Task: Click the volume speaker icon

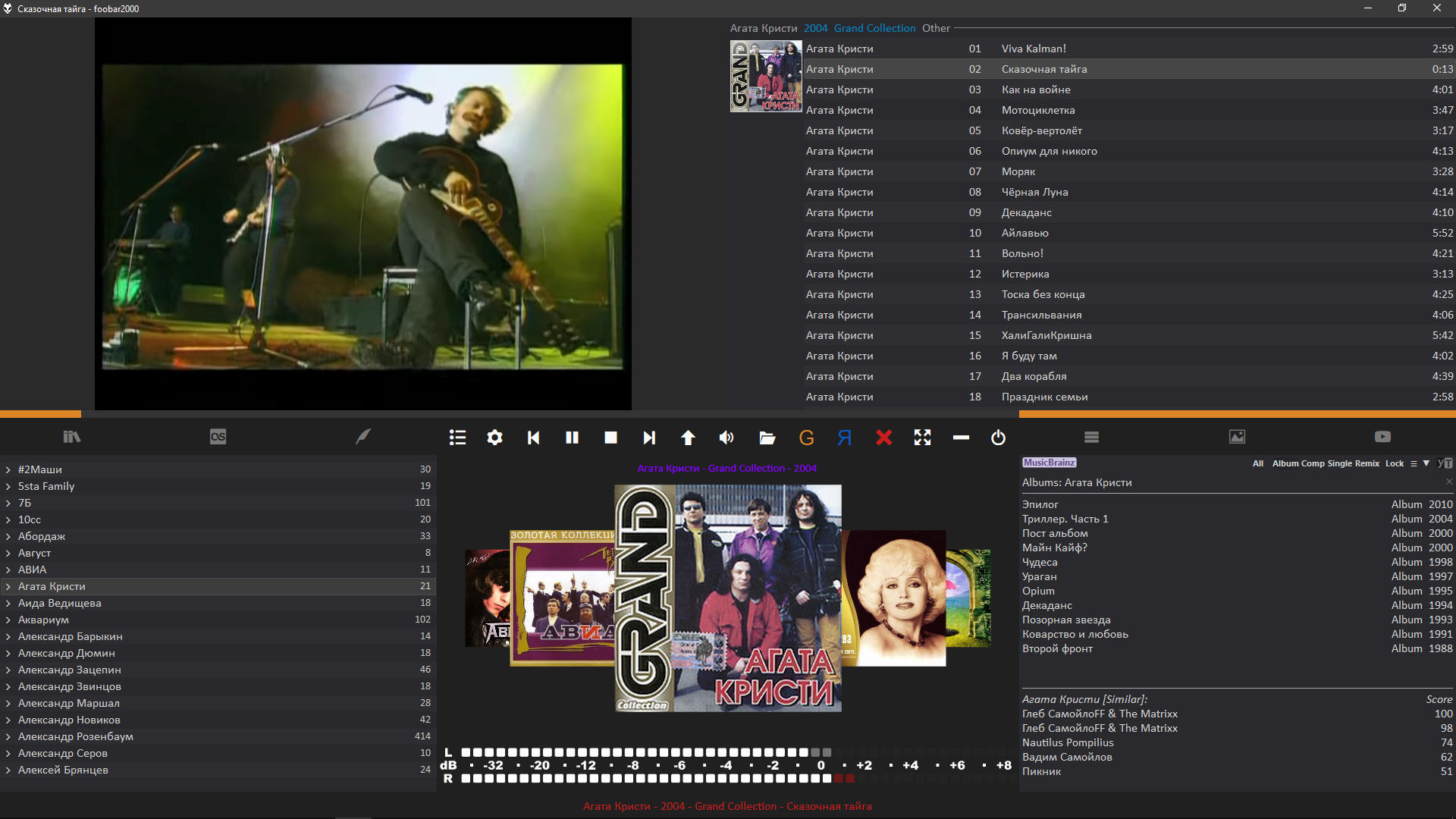Action: click(x=726, y=438)
